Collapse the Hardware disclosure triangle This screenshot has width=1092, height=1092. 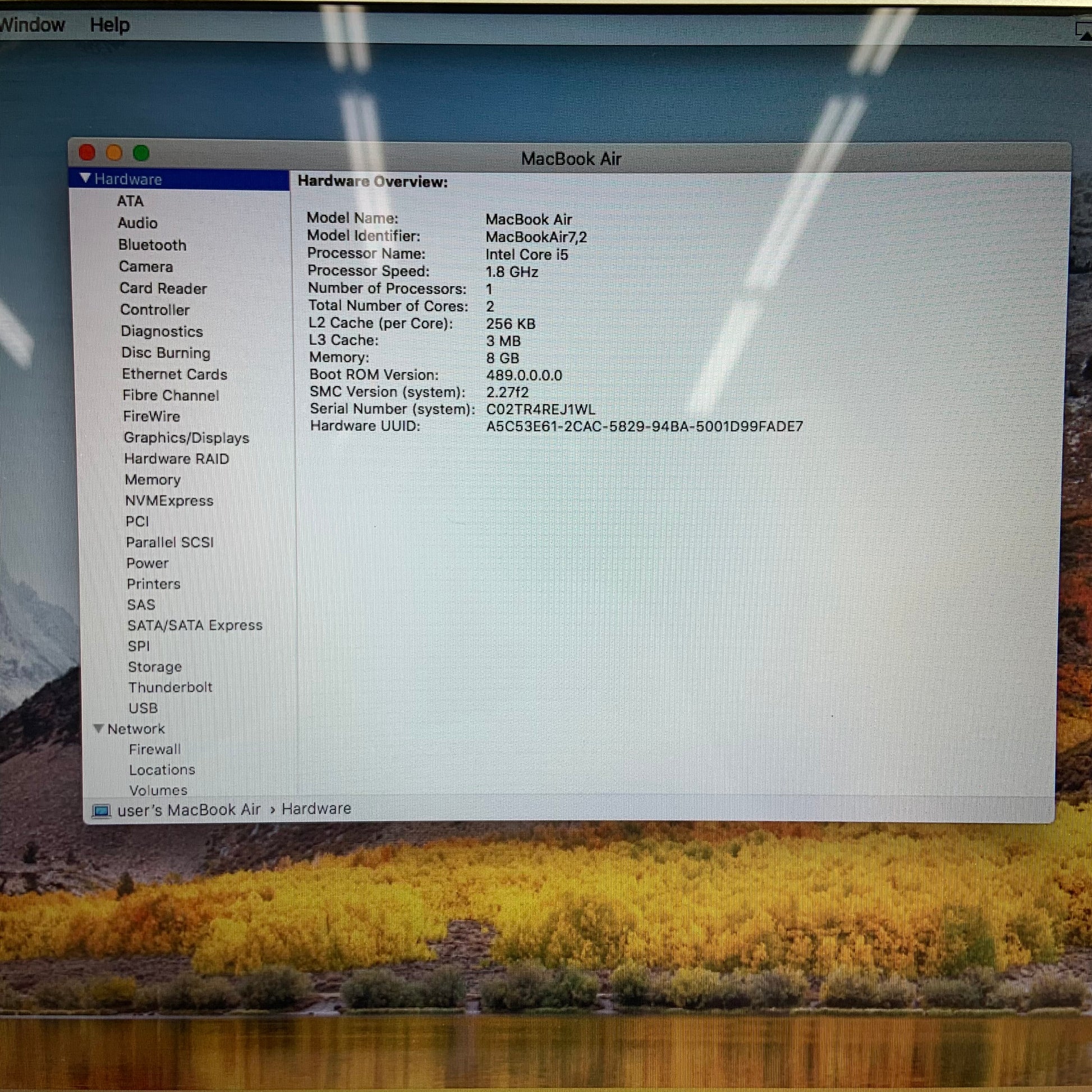[x=85, y=178]
